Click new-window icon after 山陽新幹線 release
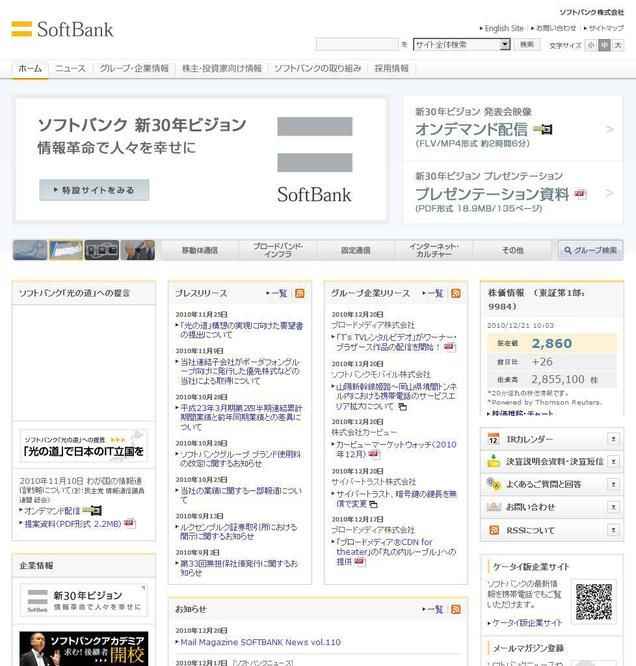The image size is (636, 666). coord(402,407)
